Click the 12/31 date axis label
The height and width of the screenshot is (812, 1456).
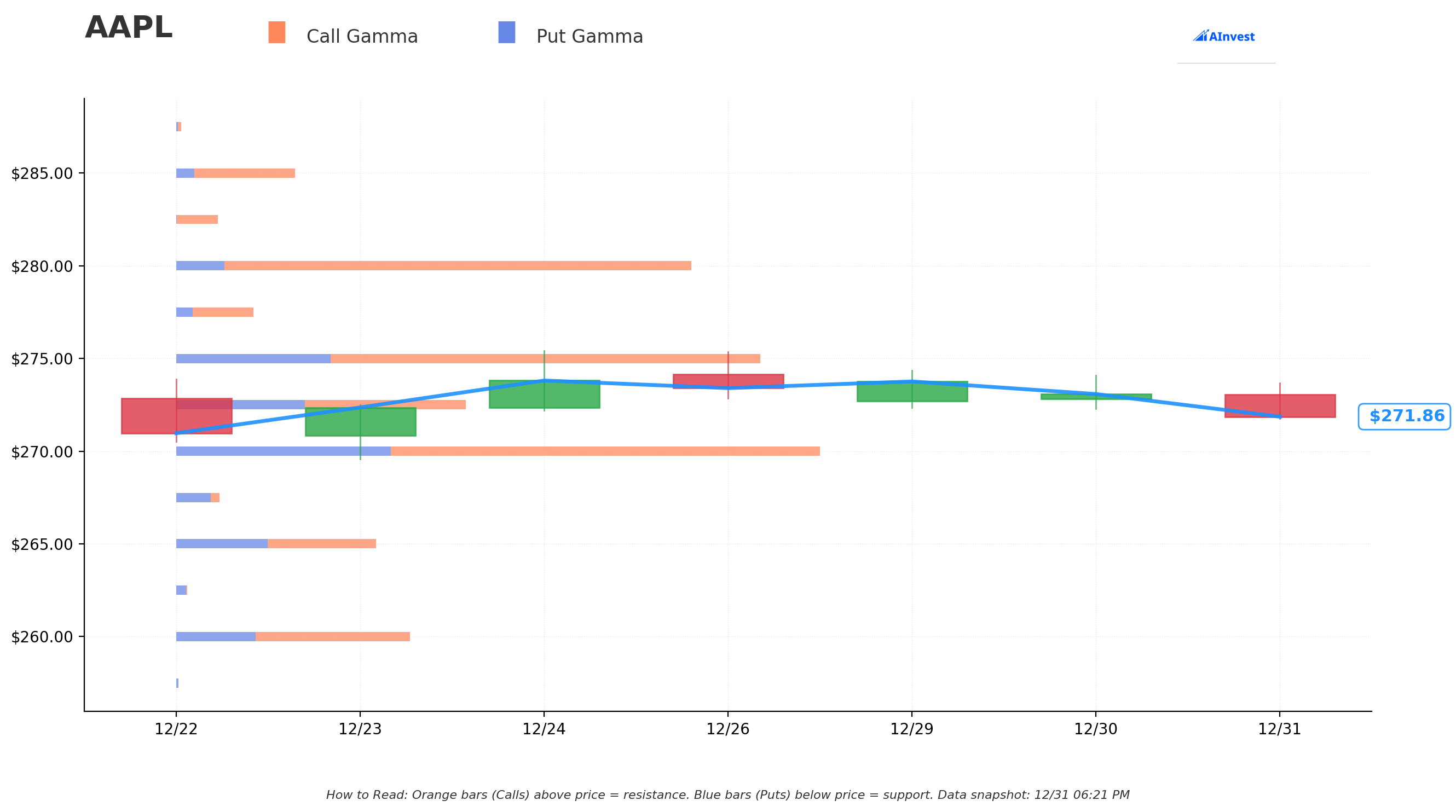(1280, 729)
